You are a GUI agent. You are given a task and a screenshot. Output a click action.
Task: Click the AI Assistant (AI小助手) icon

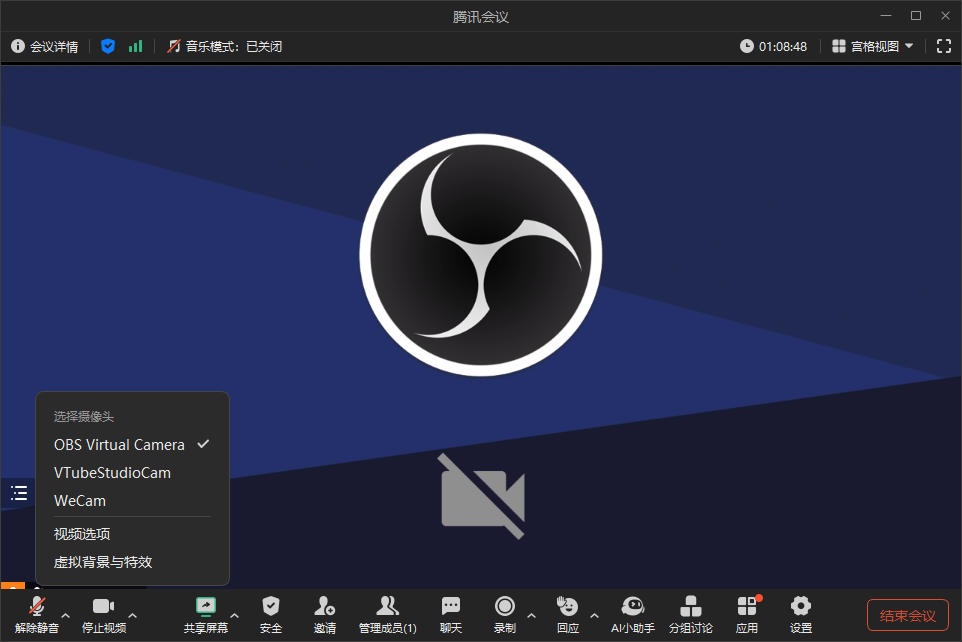(x=632, y=607)
